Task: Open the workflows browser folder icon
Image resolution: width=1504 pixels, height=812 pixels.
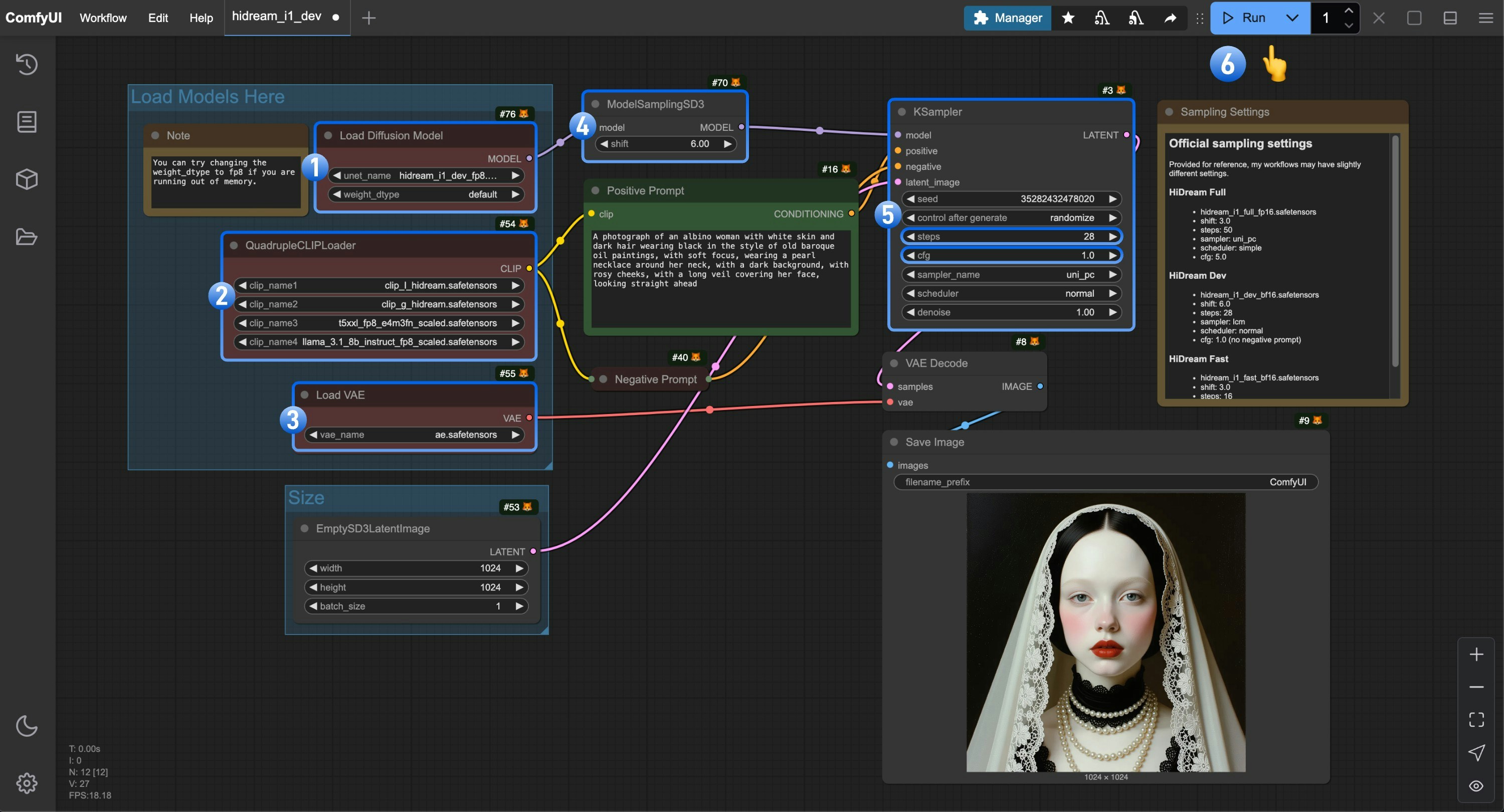Action: click(x=27, y=237)
